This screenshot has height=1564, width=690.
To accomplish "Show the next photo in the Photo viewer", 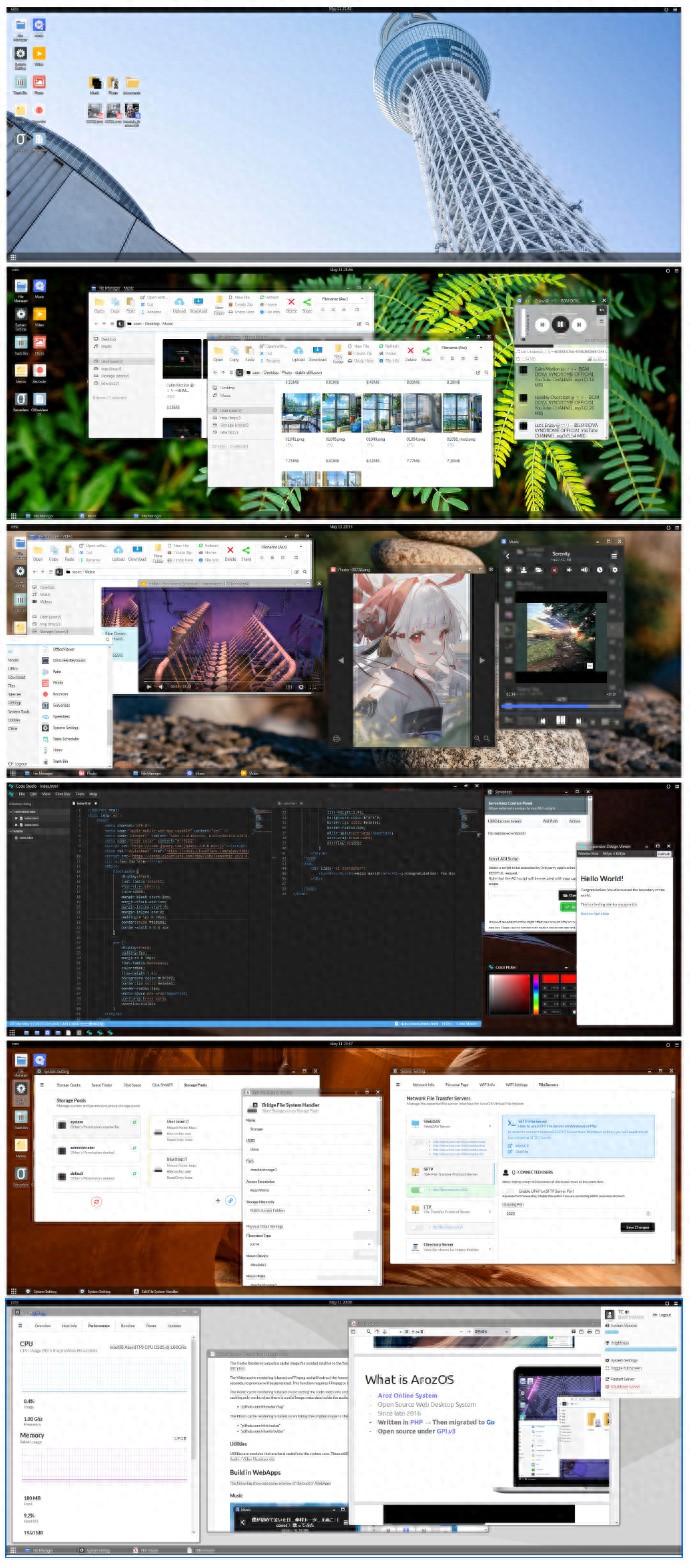I will (482, 660).
